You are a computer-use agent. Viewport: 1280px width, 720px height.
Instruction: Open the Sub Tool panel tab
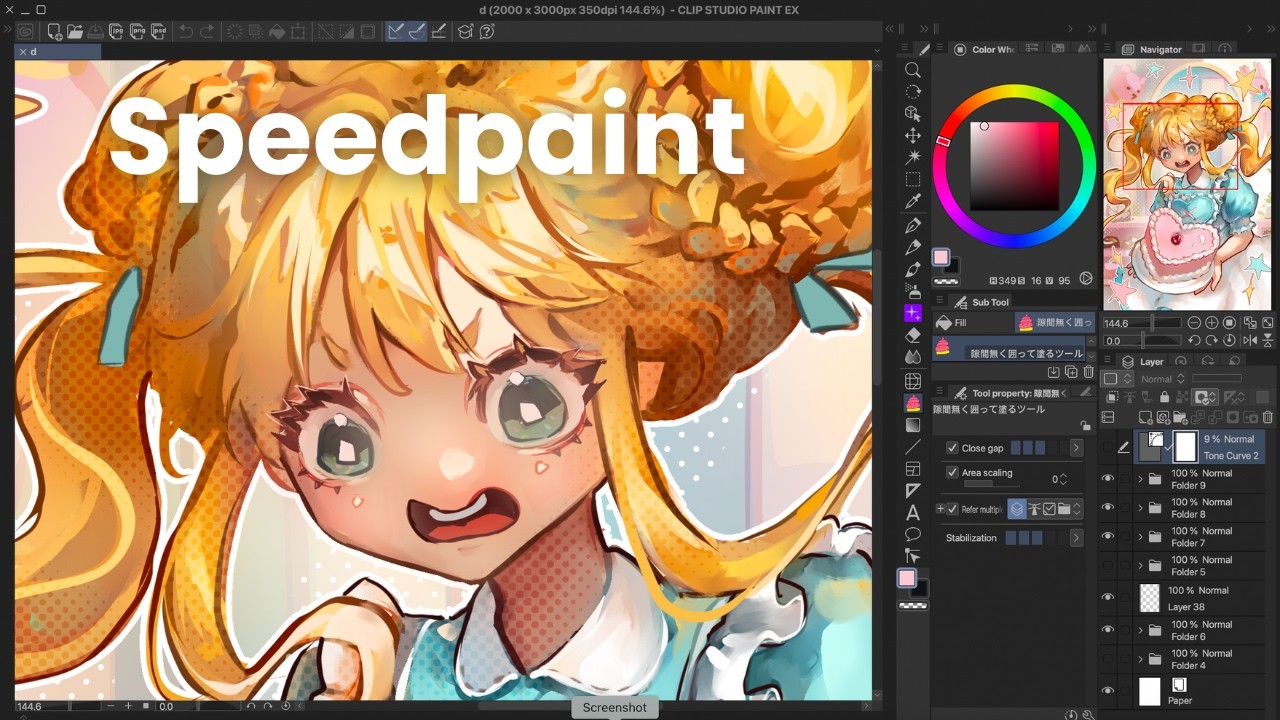coord(982,302)
